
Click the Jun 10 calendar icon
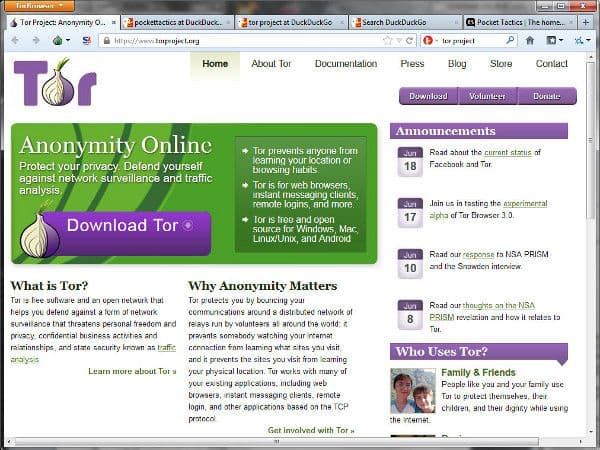[x=410, y=263]
